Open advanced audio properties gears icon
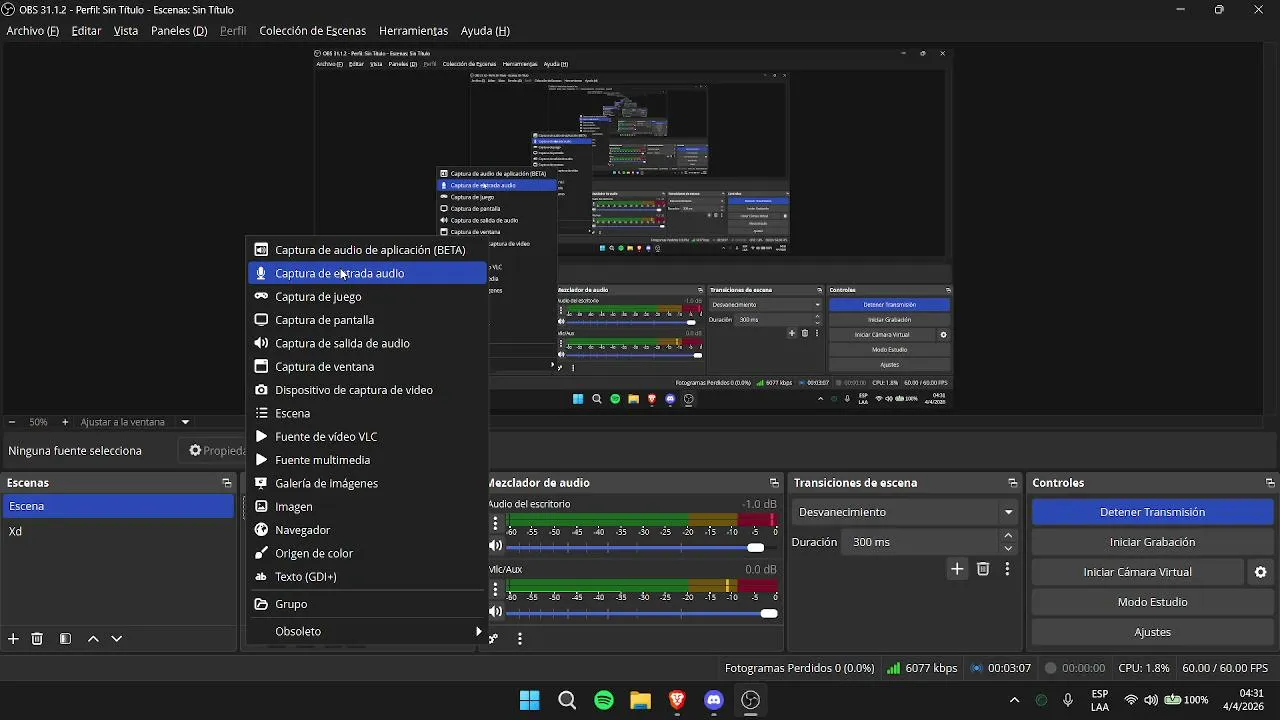This screenshot has width=1280, height=720. pos(493,638)
